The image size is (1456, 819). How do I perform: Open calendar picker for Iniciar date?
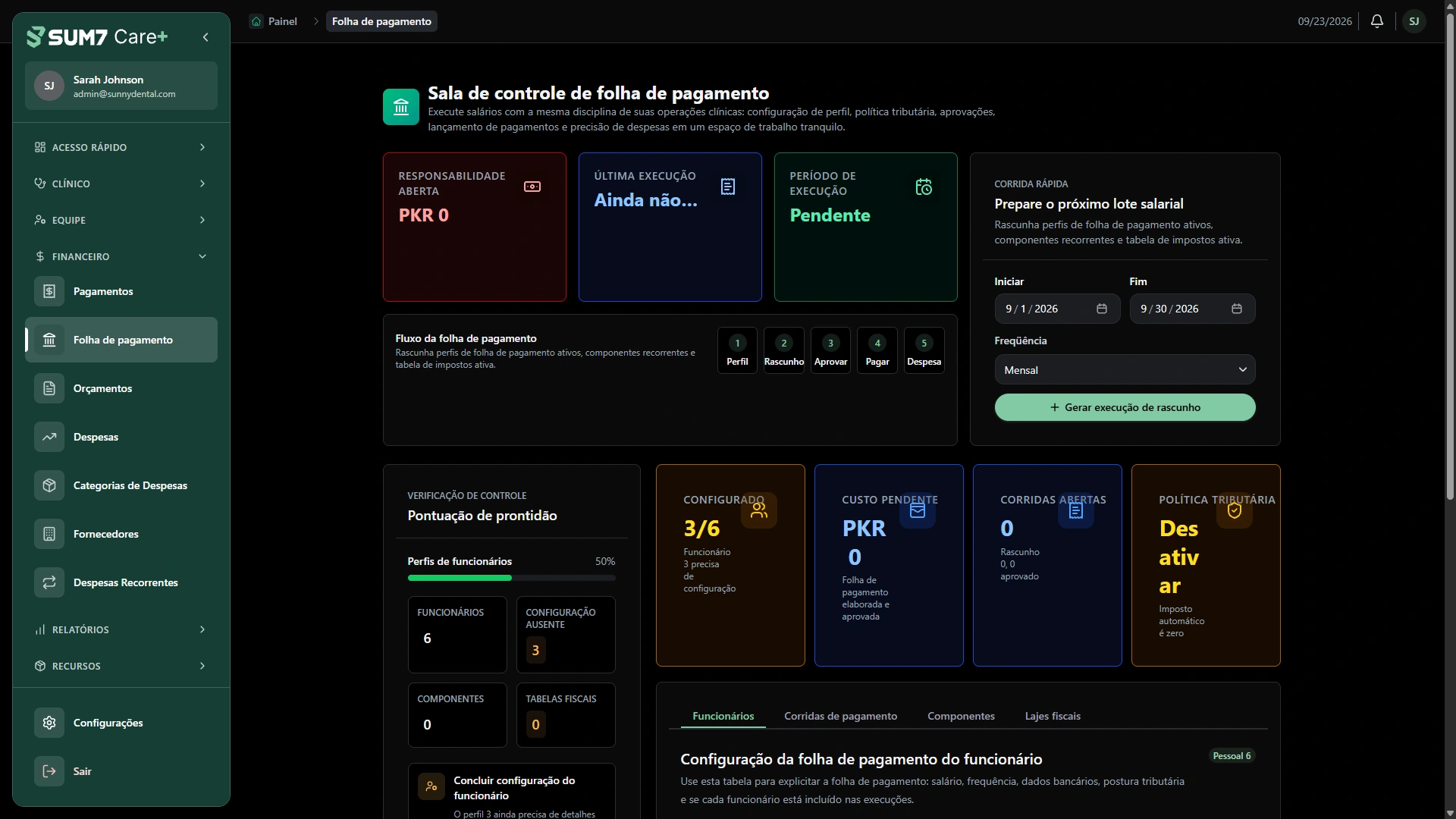click(x=1102, y=309)
